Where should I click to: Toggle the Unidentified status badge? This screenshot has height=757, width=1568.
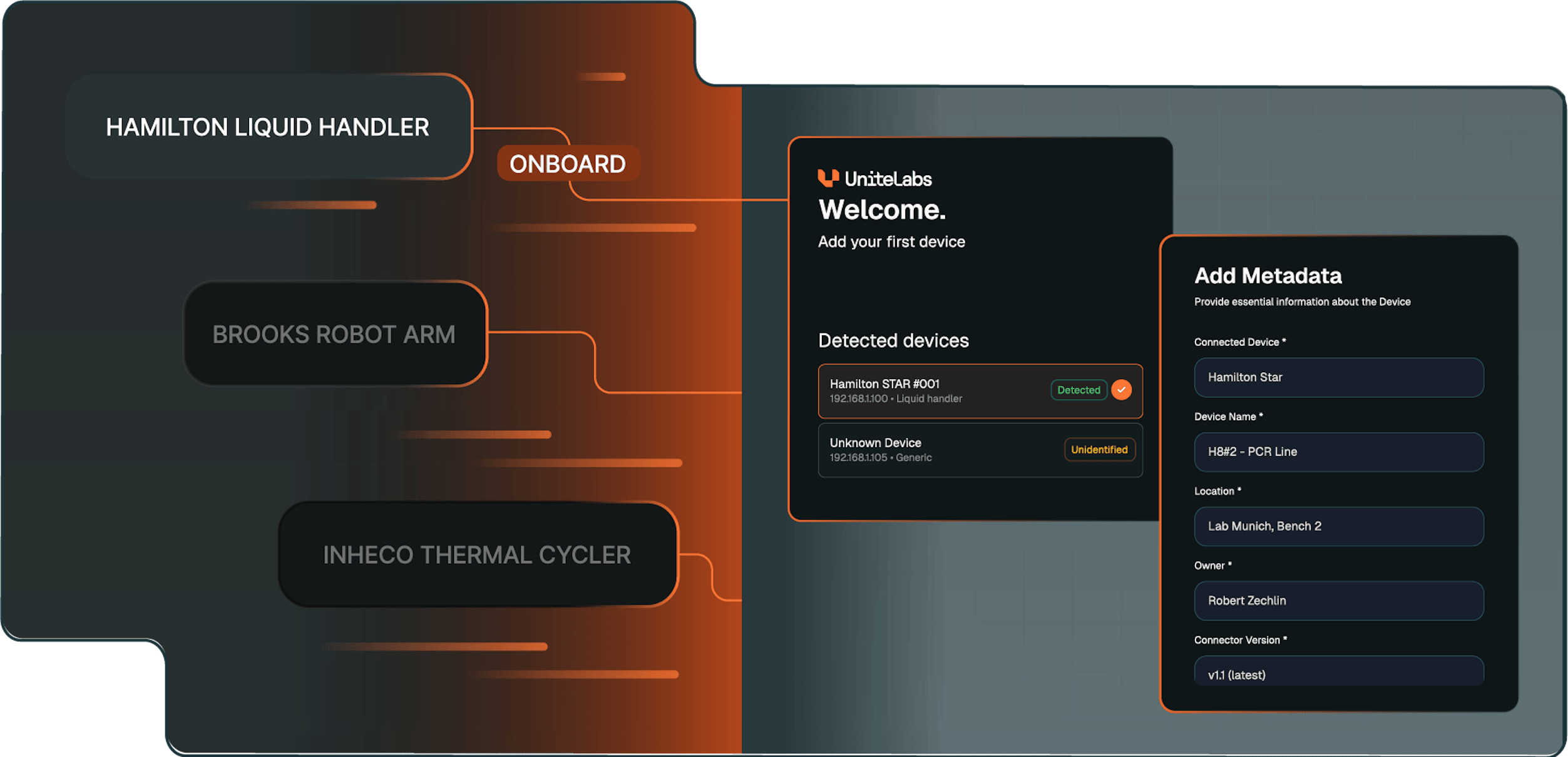pyautogui.click(x=1099, y=449)
